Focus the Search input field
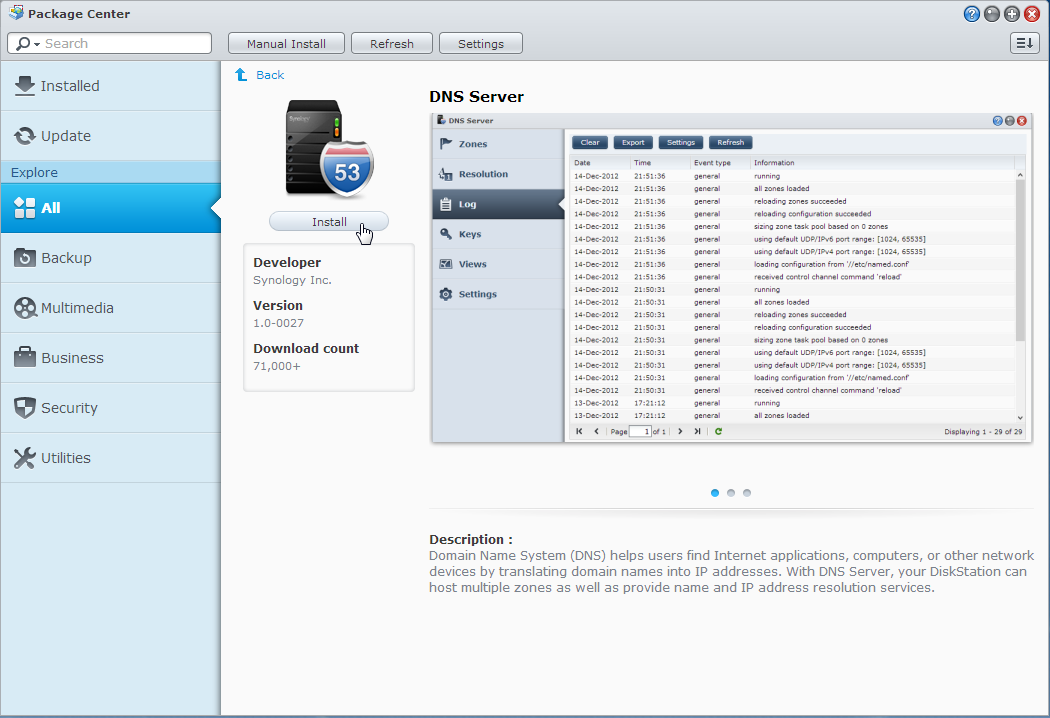1050x718 pixels. point(126,44)
